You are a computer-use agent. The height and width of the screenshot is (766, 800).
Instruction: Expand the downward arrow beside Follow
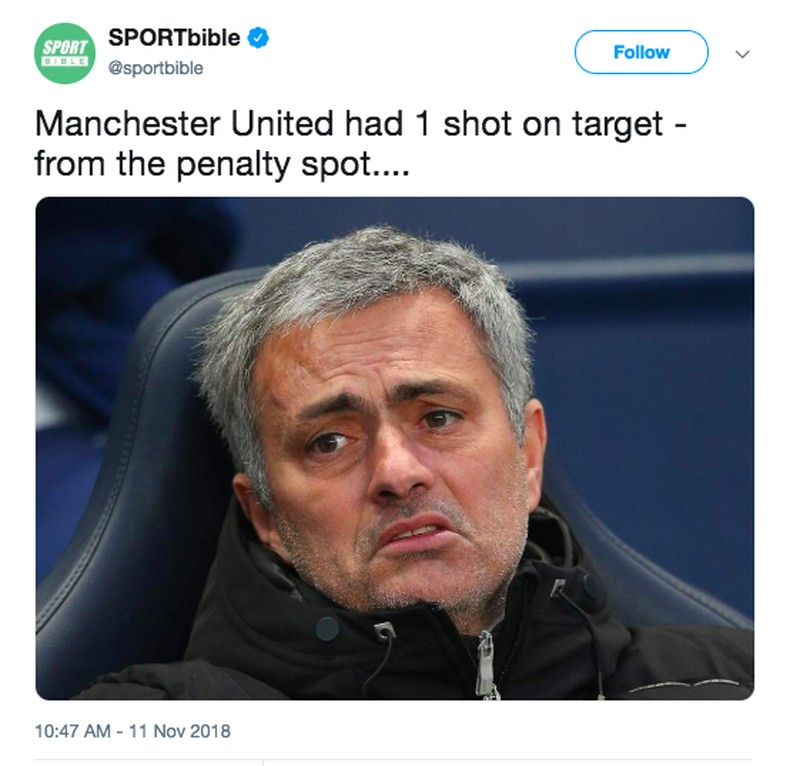click(741, 54)
